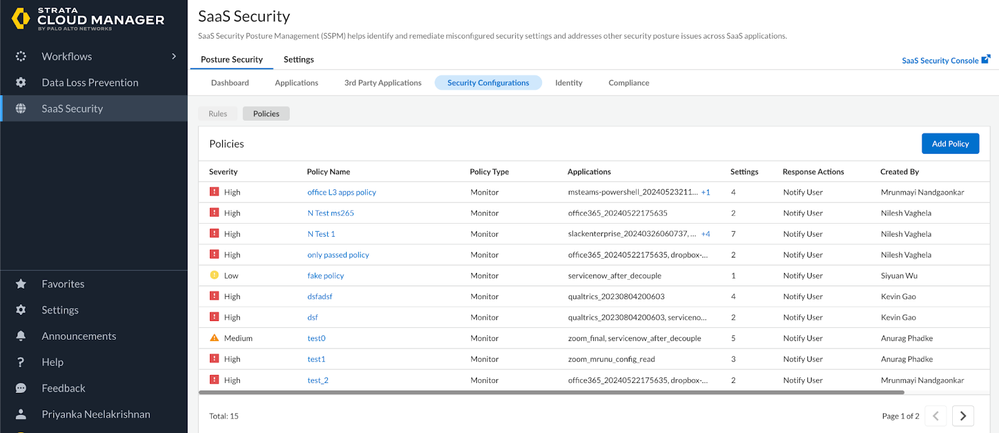Click the Add Policy button

tap(949, 144)
